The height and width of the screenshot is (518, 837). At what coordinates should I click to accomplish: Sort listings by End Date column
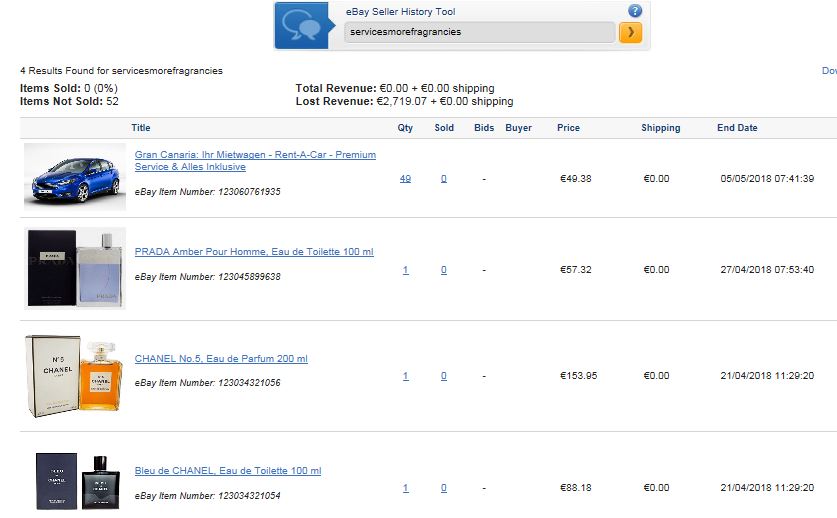(737, 128)
